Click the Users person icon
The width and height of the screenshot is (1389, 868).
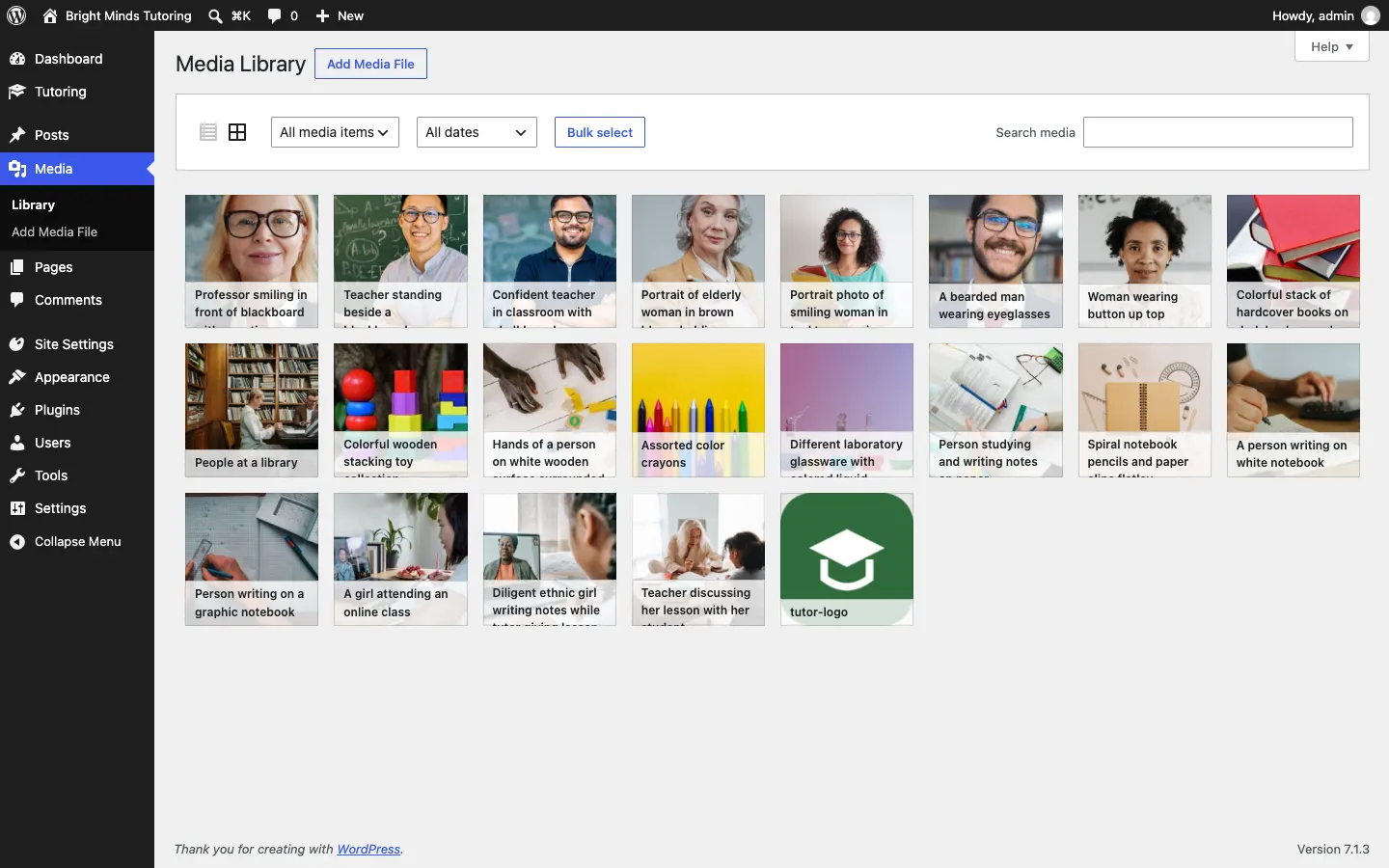[17, 443]
